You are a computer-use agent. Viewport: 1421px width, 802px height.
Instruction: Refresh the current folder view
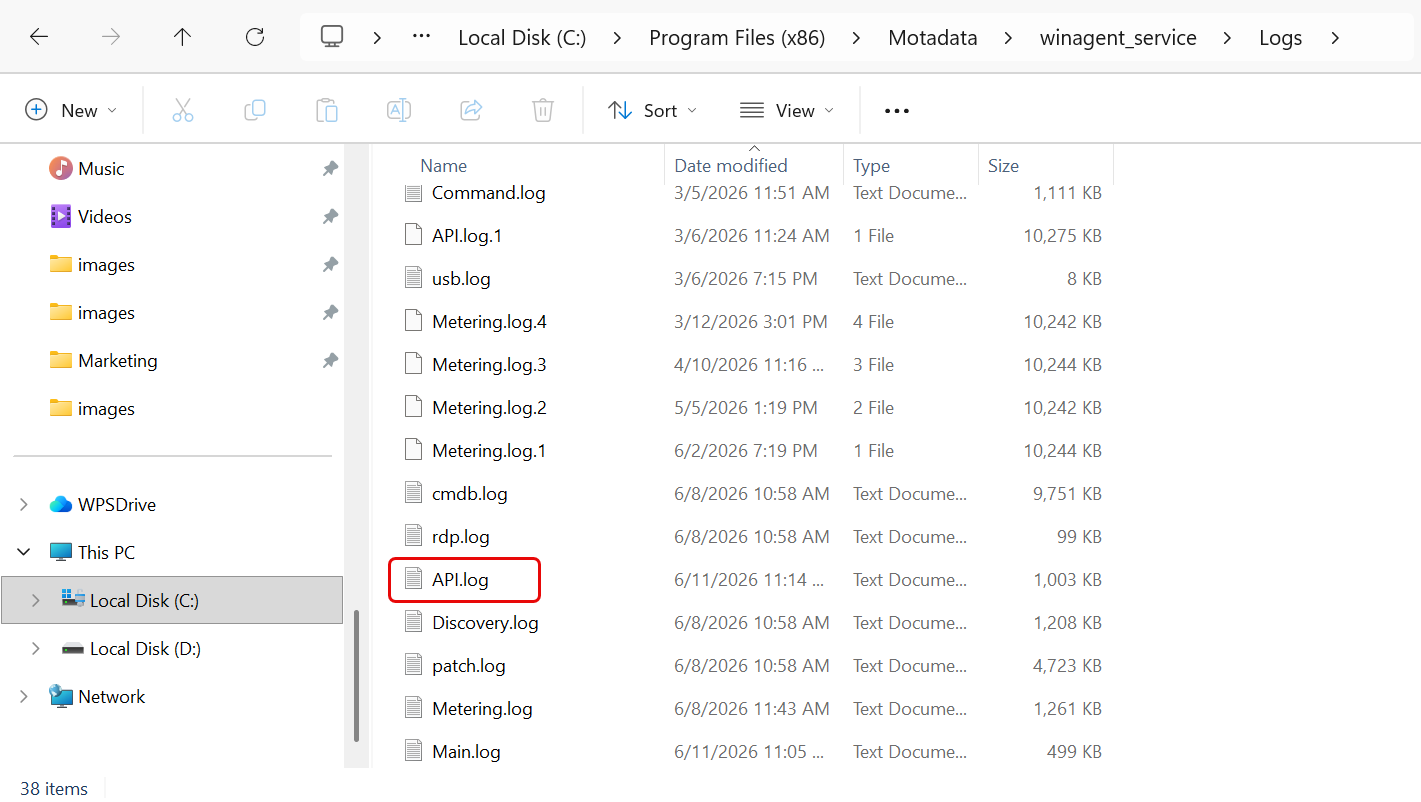[x=255, y=37]
